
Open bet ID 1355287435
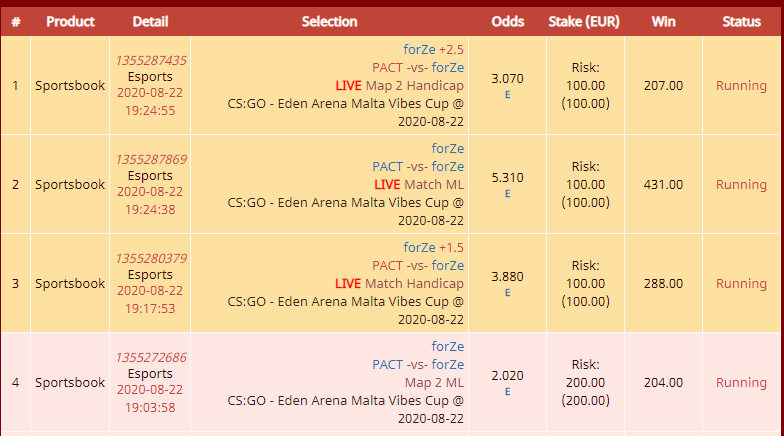(x=151, y=60)
